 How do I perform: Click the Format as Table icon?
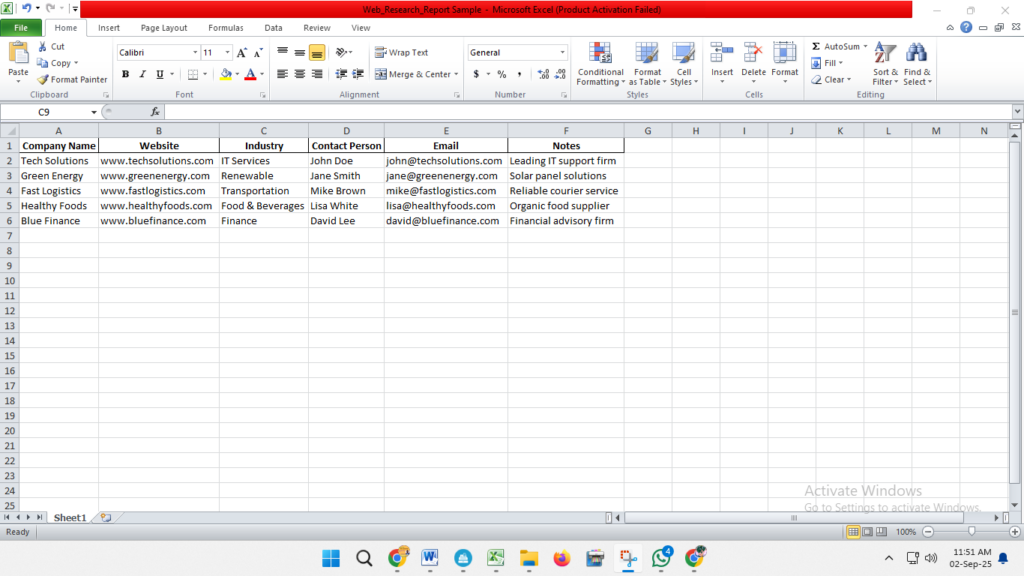point(647,55)
